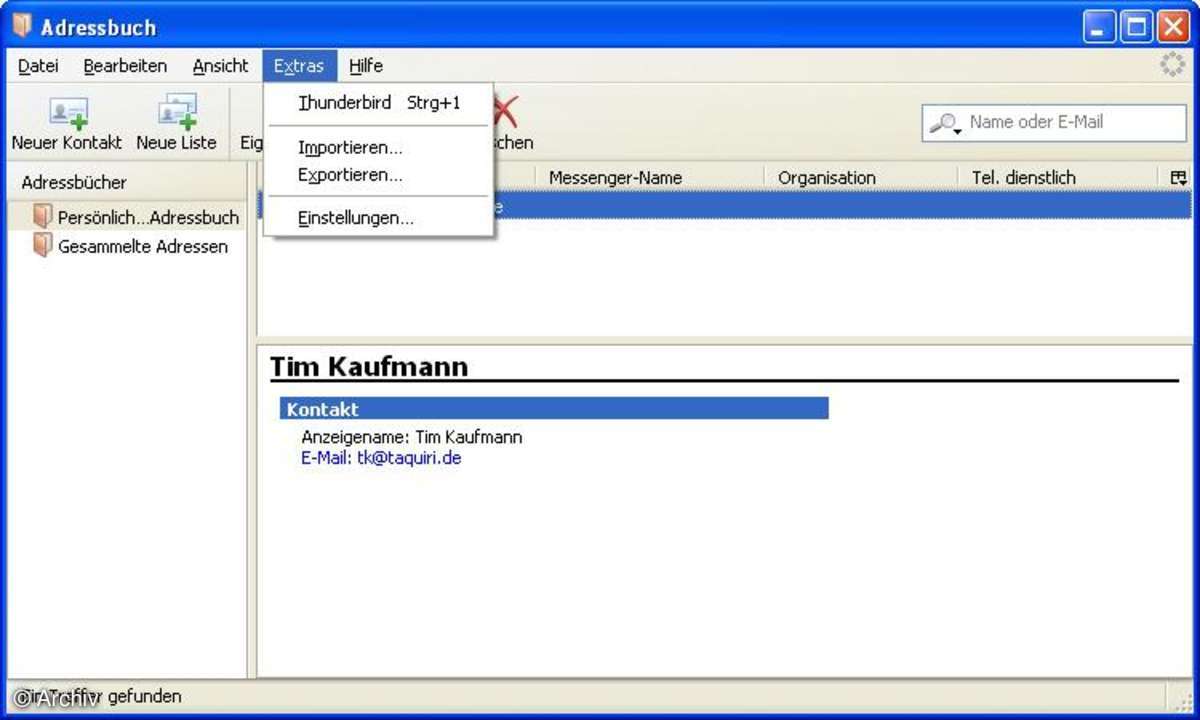Select Gesammelte Adressen in tree

tap(126, 246)
